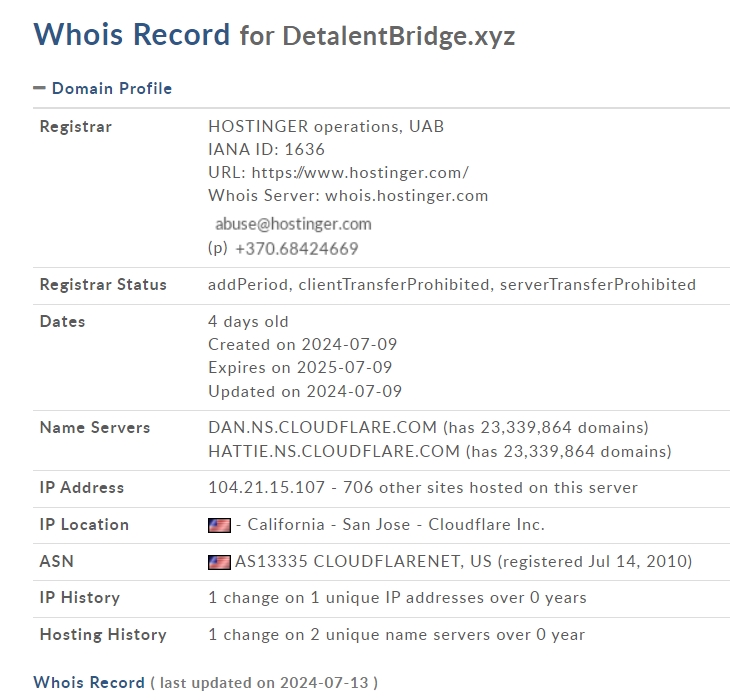Click HOSTINGER operations, UAB registrar name
730x700 pixels.
coord(326,127)
